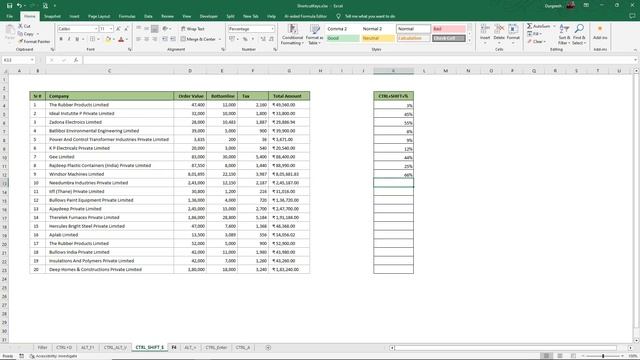This screenshot has width=640, height=360.
Task: Center text horizontally
Action: [x=147, y=39]
